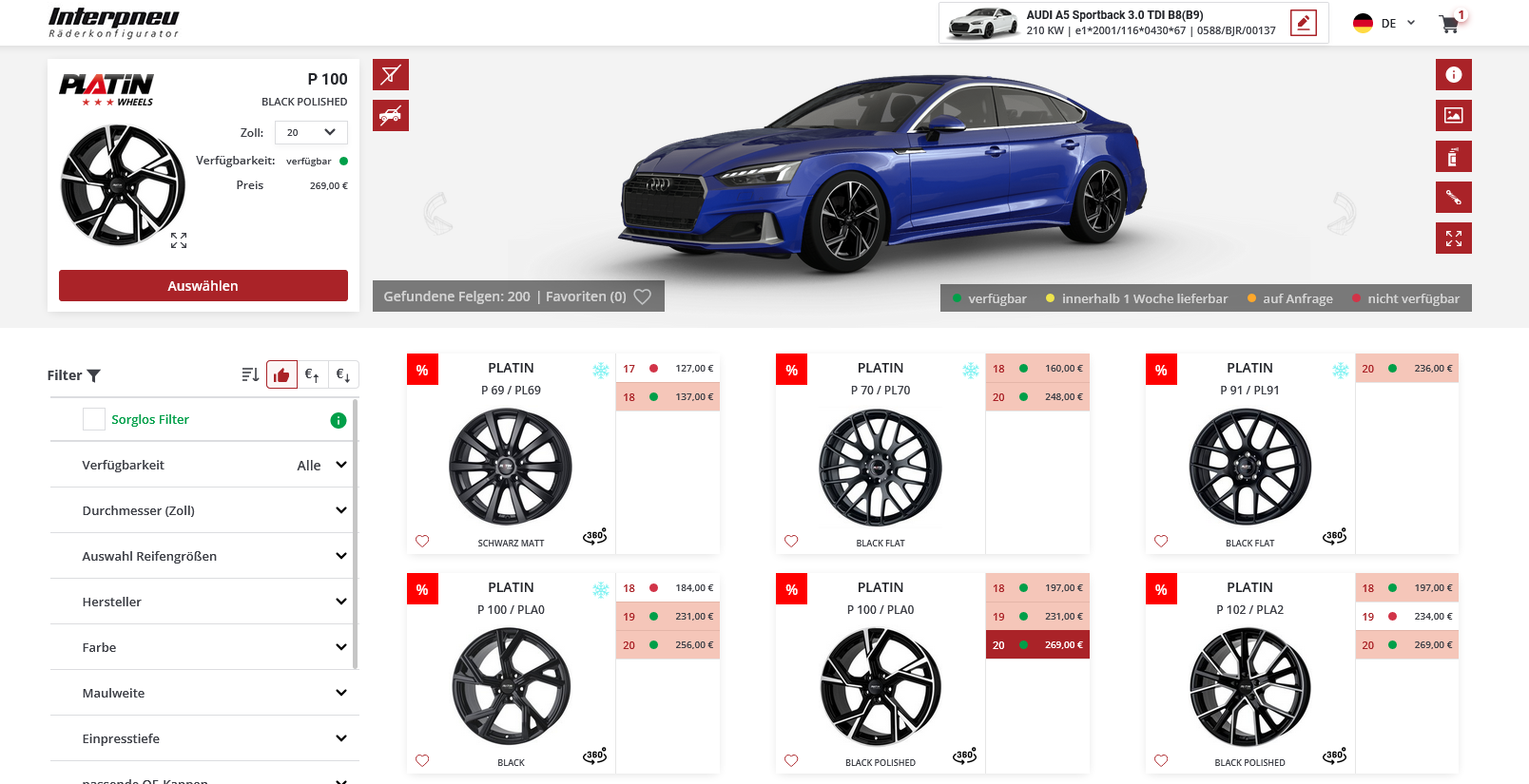Select 18 inch 160,00 € for P 70
The height and width of the screenshot is (784, 1529).
[x=1037, y=369]
